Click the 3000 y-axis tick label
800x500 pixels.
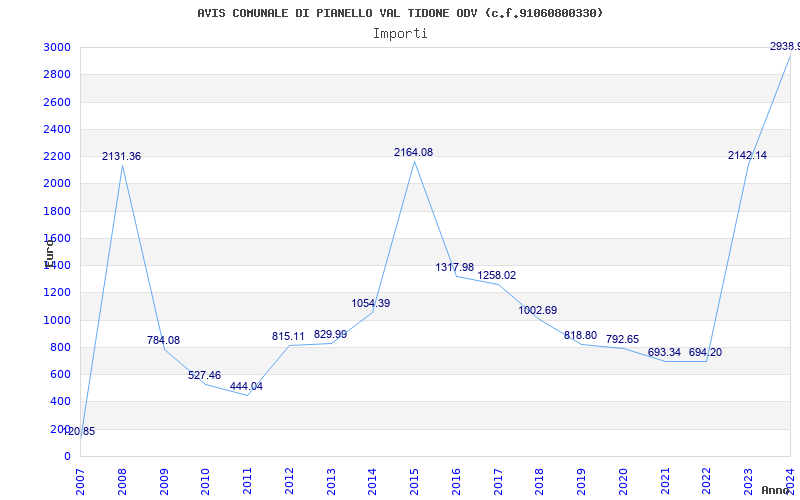pos(57,47)
